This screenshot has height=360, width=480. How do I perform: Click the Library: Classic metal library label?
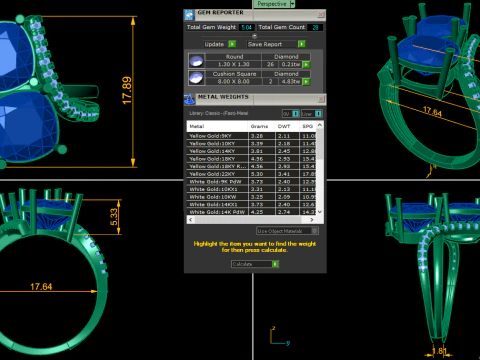coord(218,113)
